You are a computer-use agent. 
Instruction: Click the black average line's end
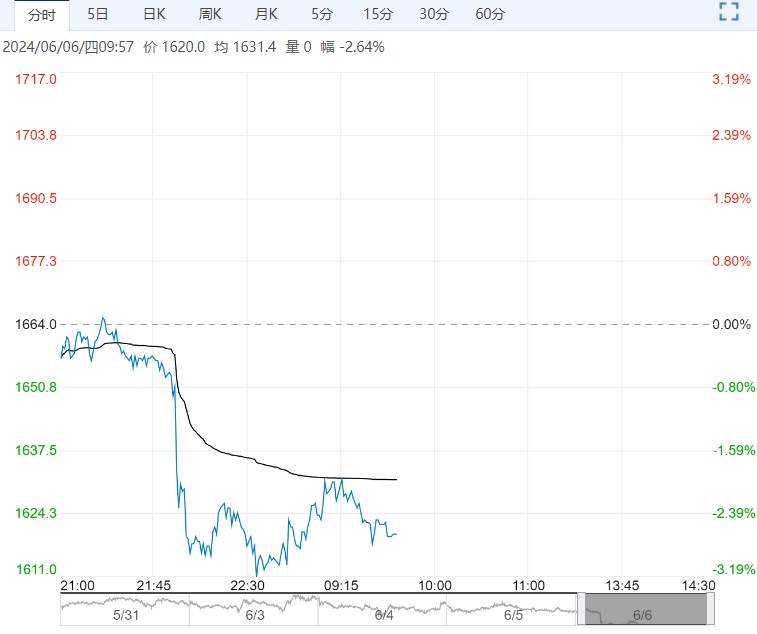point(396,479)
